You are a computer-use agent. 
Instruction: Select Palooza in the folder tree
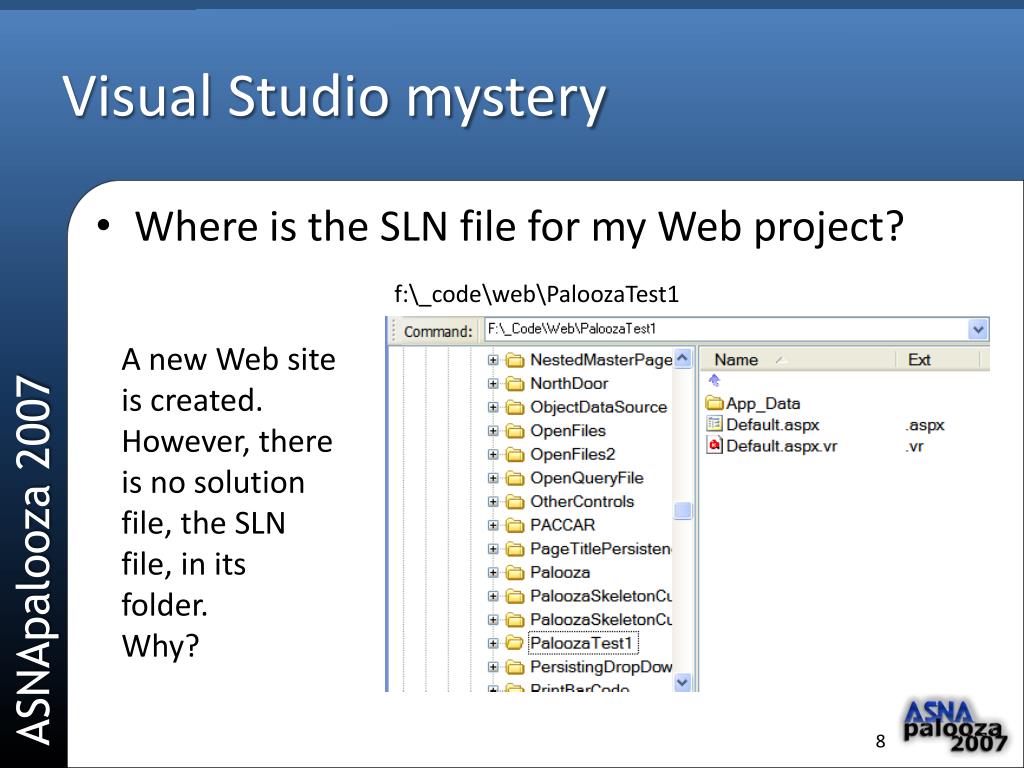tap(560, 573)
